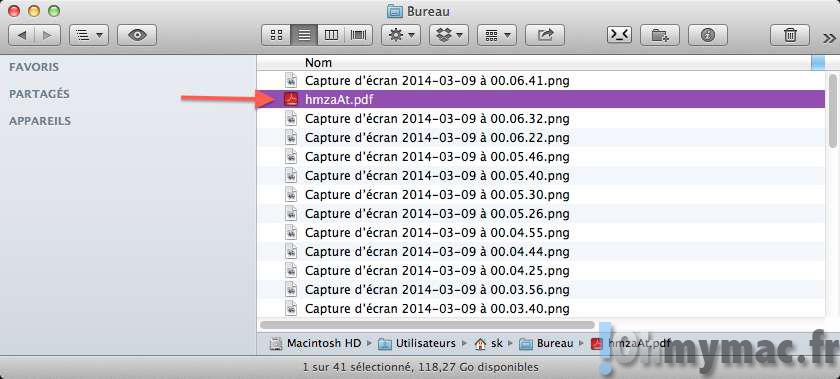840x379 pixels.
Task: Select the hmzaAt.pdf file row
Action: tap(541, 99)
